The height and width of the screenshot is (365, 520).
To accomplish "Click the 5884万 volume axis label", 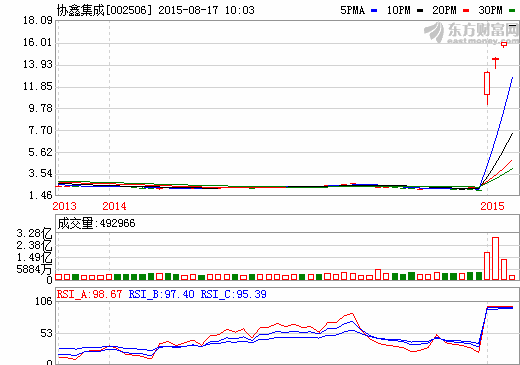I will pos(34,269).
